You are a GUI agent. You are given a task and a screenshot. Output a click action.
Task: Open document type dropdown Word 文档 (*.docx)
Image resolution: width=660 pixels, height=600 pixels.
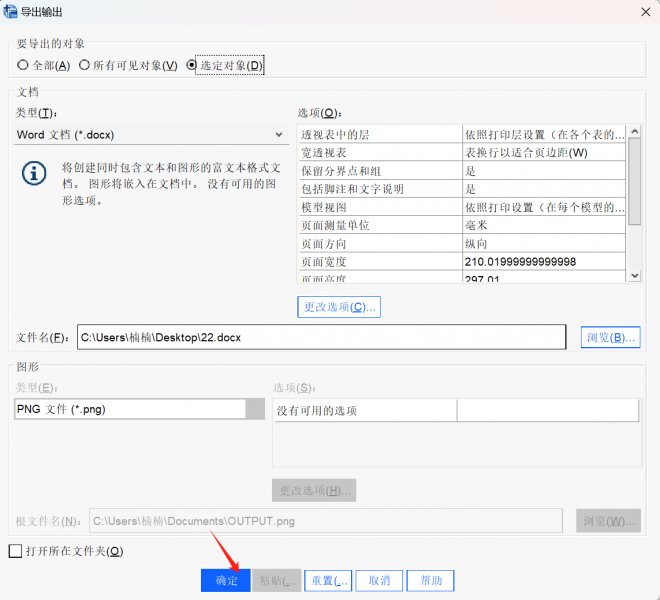151,135
